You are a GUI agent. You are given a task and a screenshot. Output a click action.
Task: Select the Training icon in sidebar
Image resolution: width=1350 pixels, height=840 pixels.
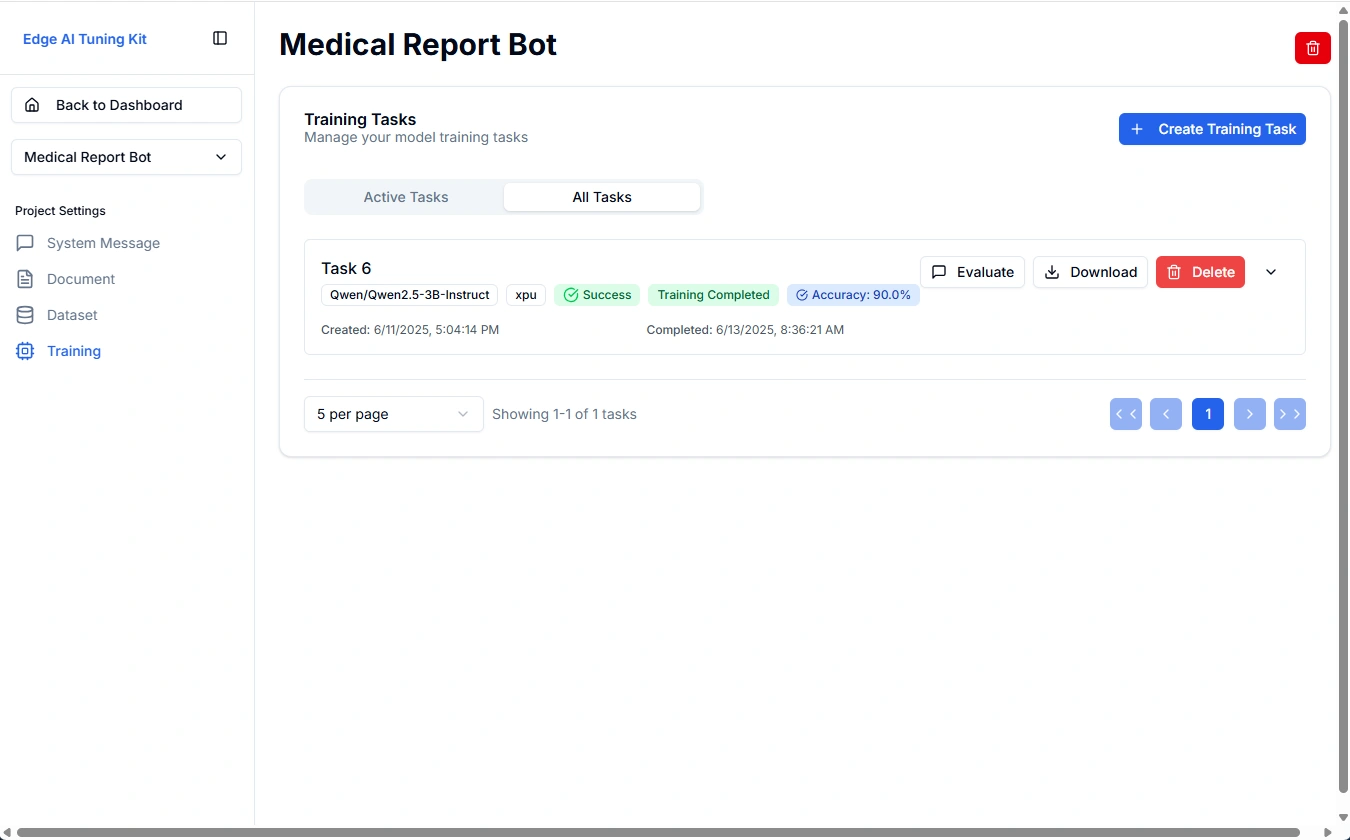(24, 351)
